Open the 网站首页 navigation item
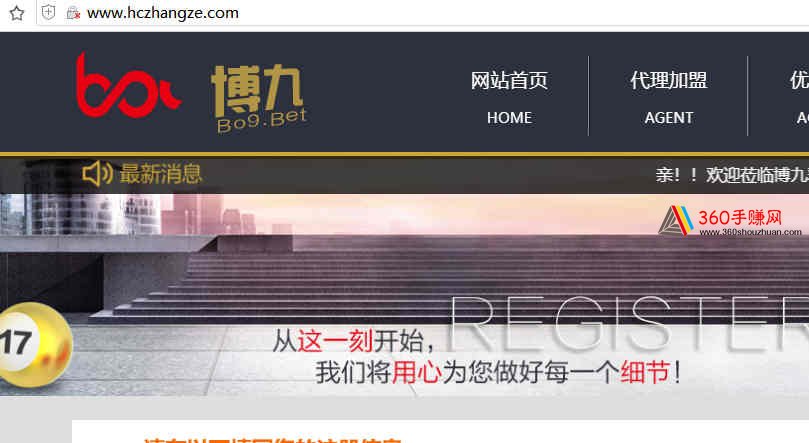The height and width of the screenshot is (443, 809). click(509, 81)
